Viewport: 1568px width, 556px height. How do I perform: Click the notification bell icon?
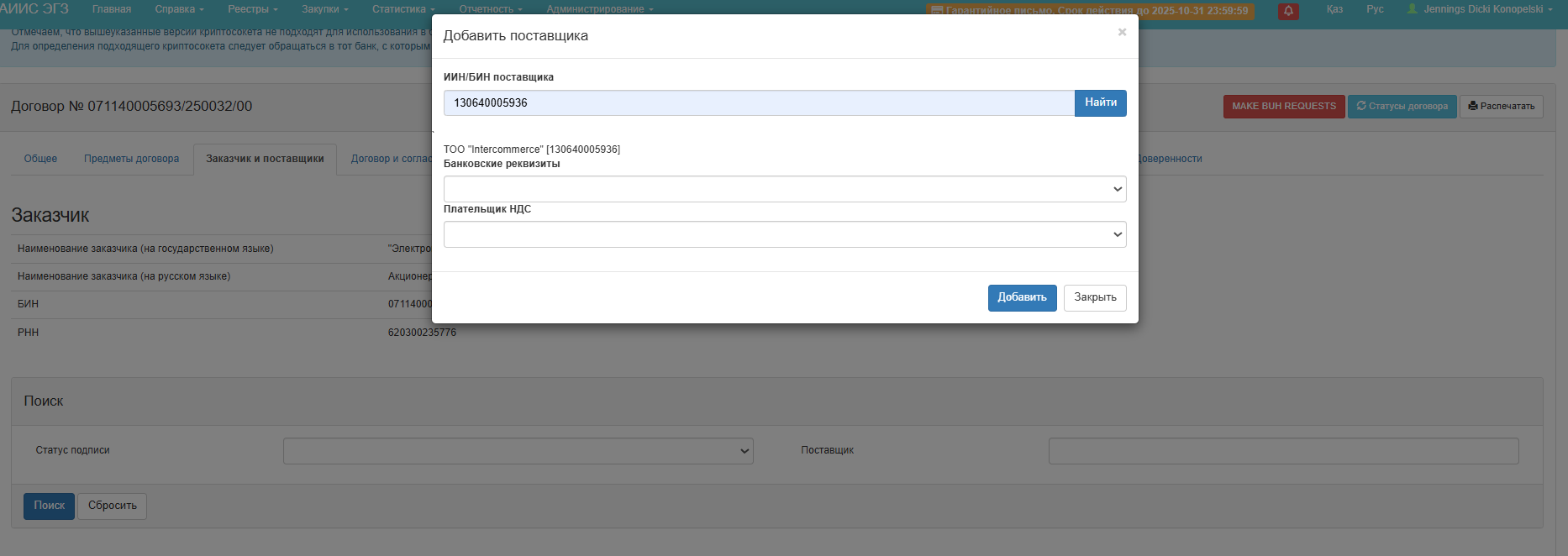1288,11
